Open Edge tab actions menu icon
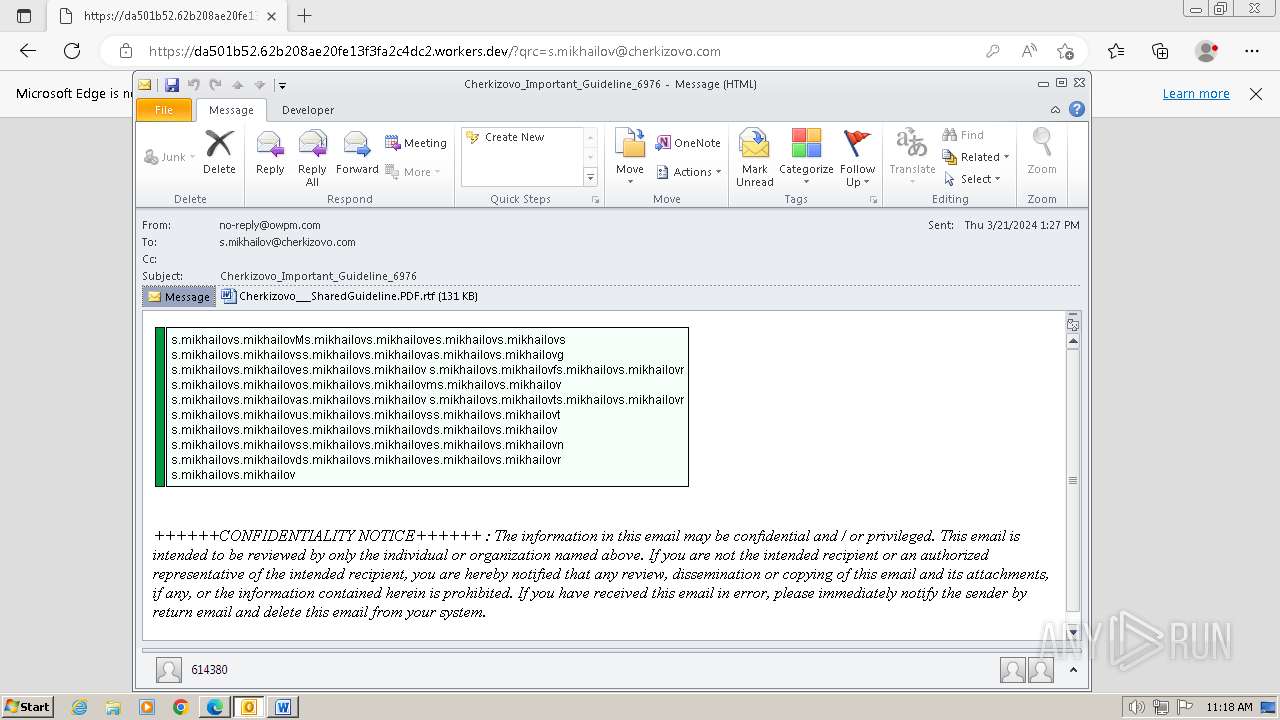The image size is (1280, 720). coord(24,16)
